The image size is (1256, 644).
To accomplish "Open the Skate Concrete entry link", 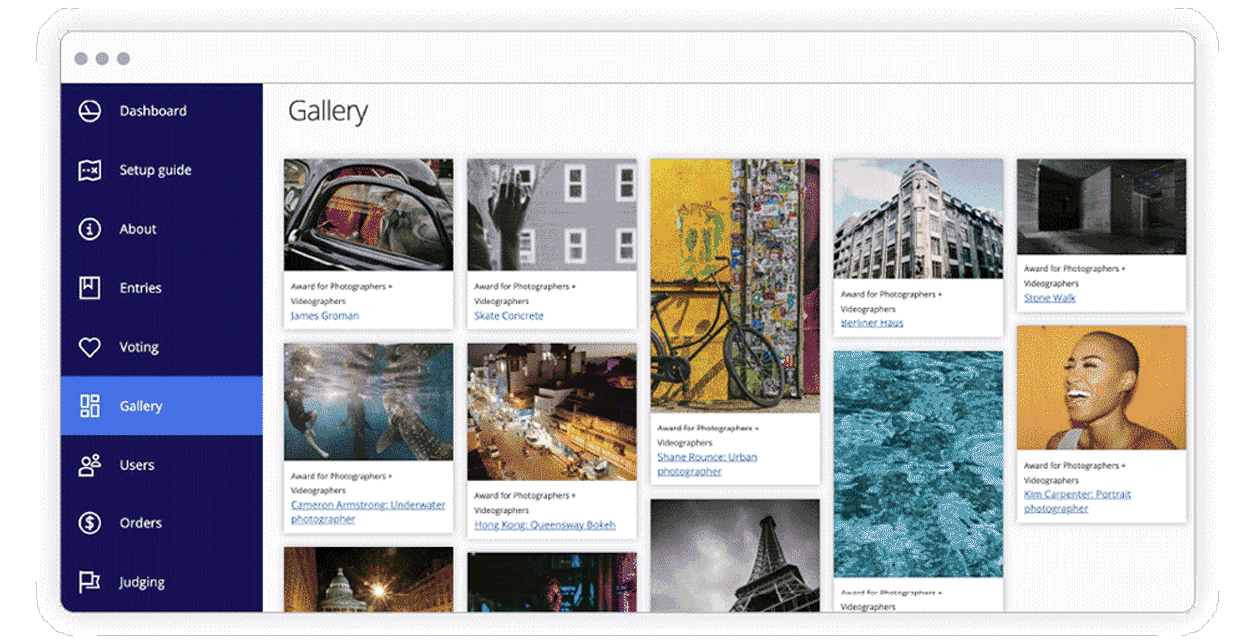I will (x=509, y=315).
